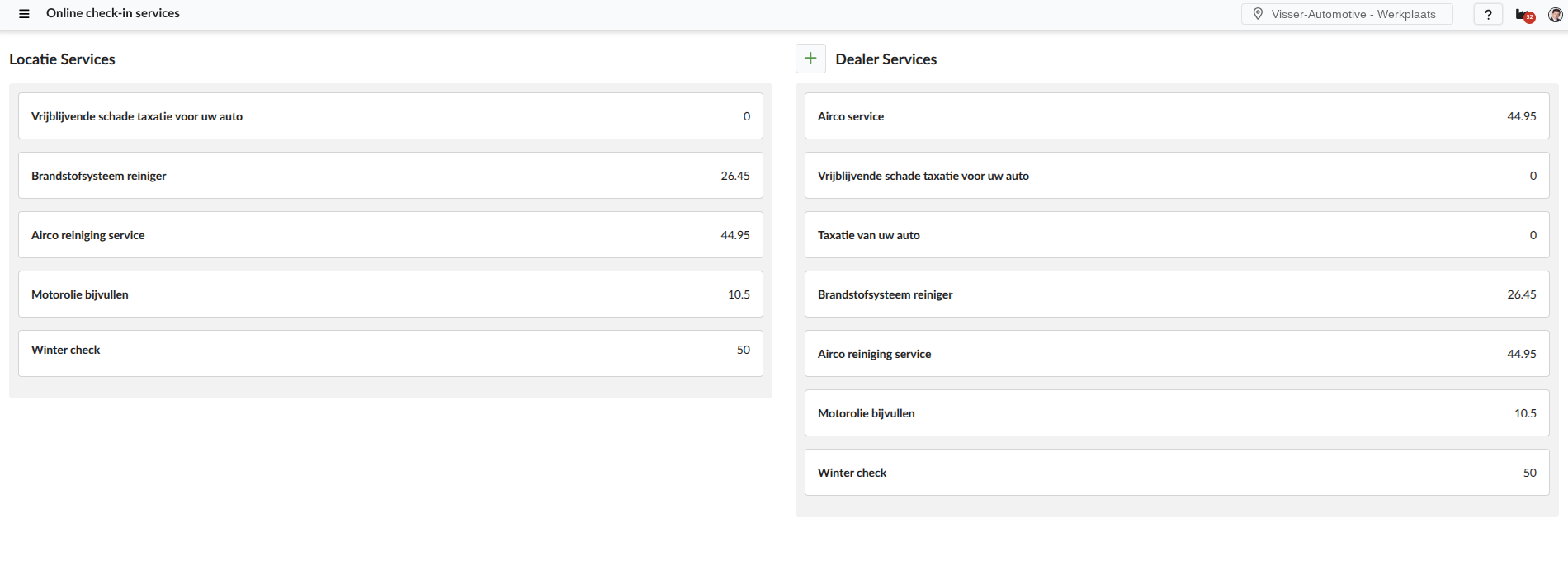
Task: Select Taxatie van uw auto service
Action: click(x=1177, y=235)
